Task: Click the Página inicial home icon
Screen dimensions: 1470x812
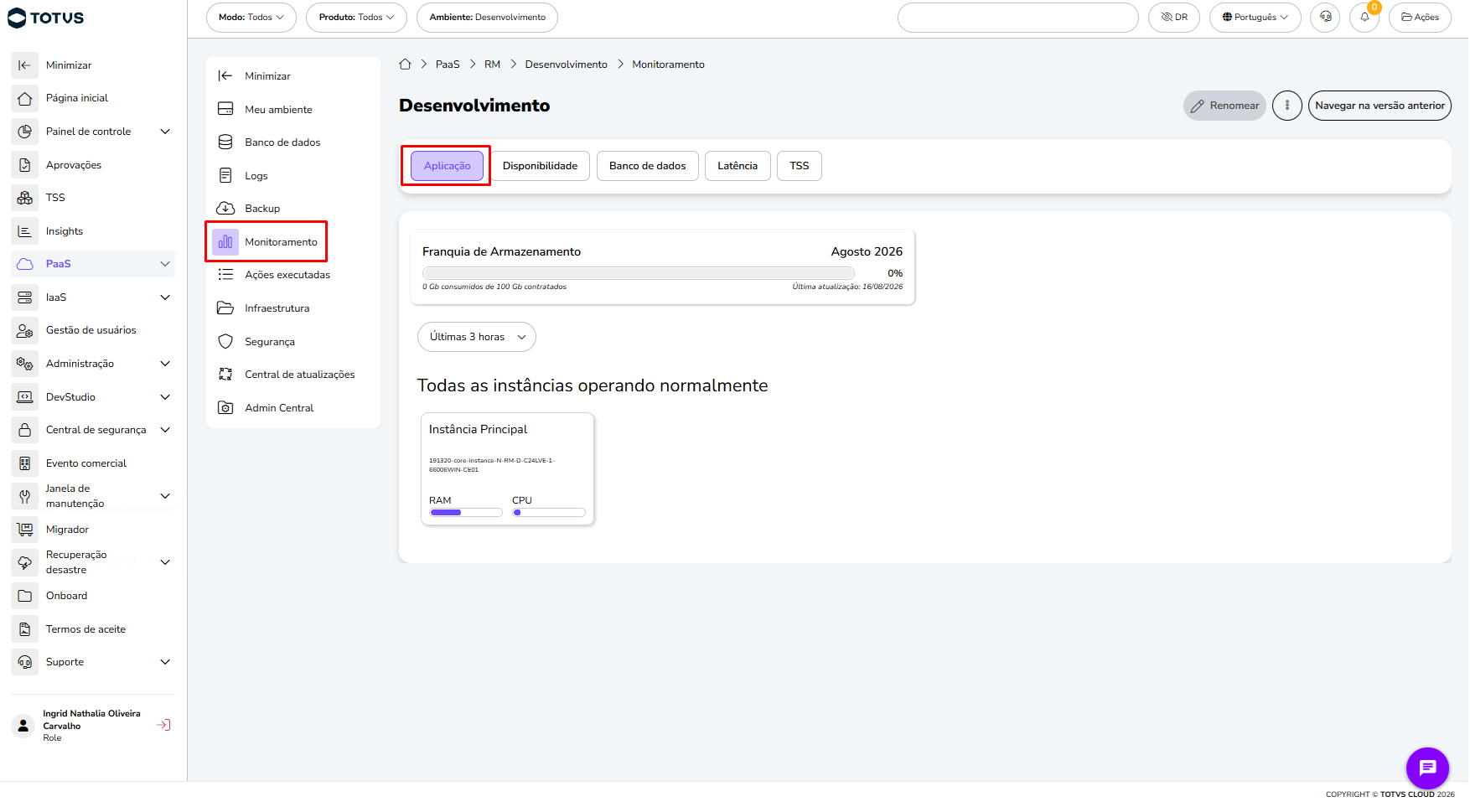Action: pos(25,98)
